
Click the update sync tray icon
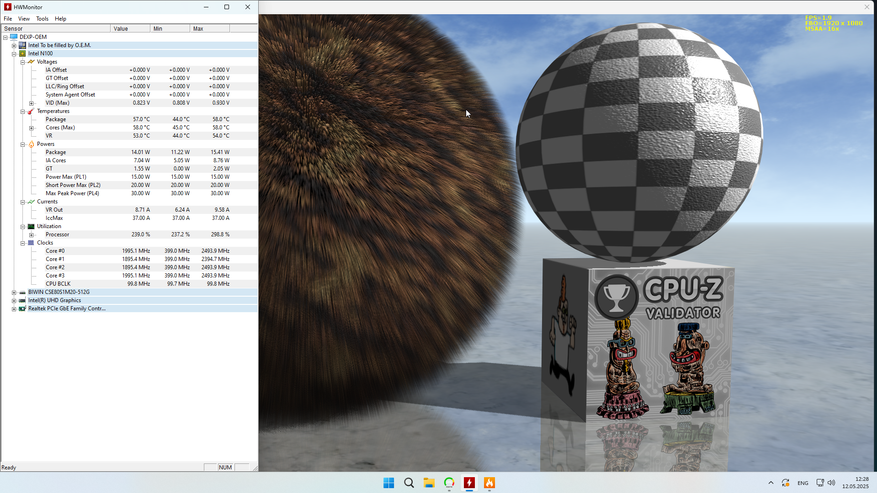(x=786, y=482)
